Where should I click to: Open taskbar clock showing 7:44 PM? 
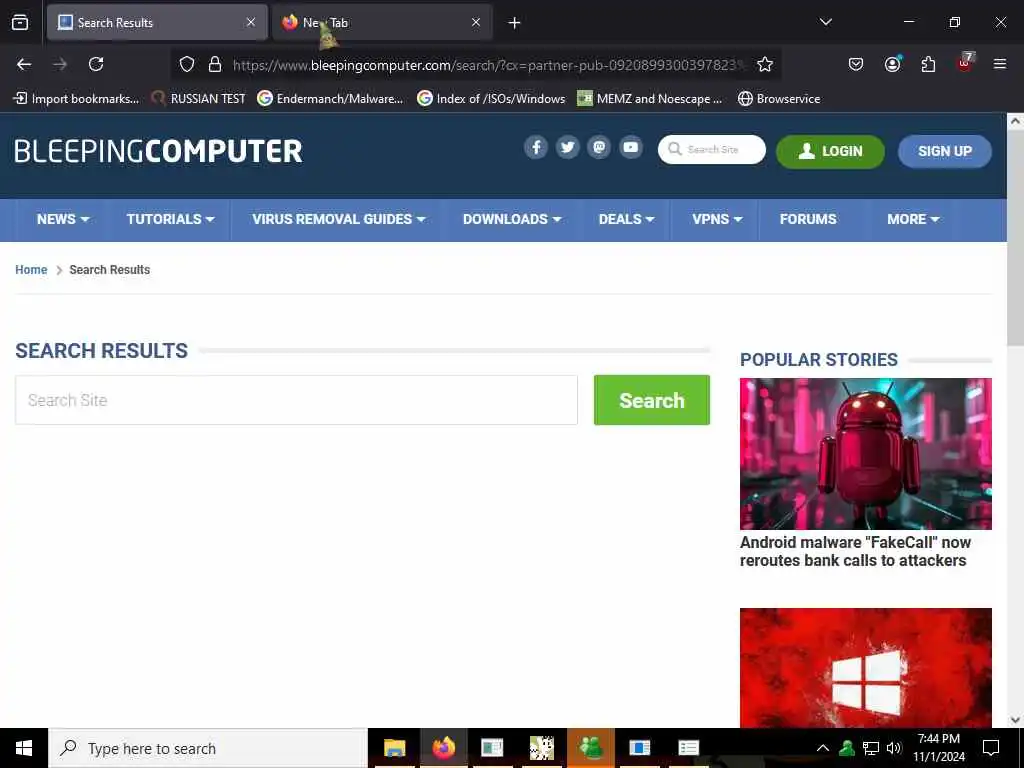click(x=938, y=748)
